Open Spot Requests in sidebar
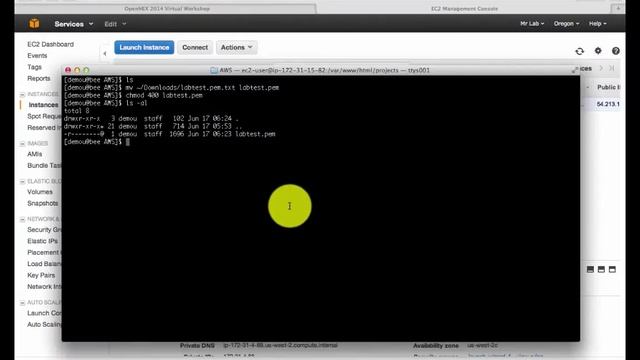This screenshot has height=360, width=640. click(44, 116)
